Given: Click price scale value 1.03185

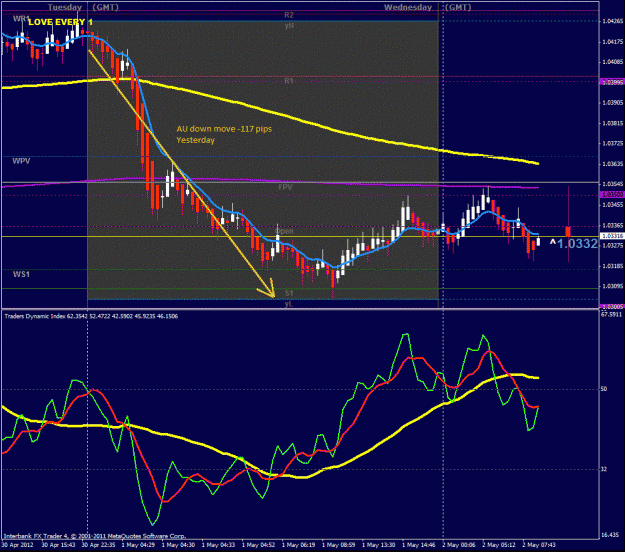Looking at the screenshot, I should point(612,266).
